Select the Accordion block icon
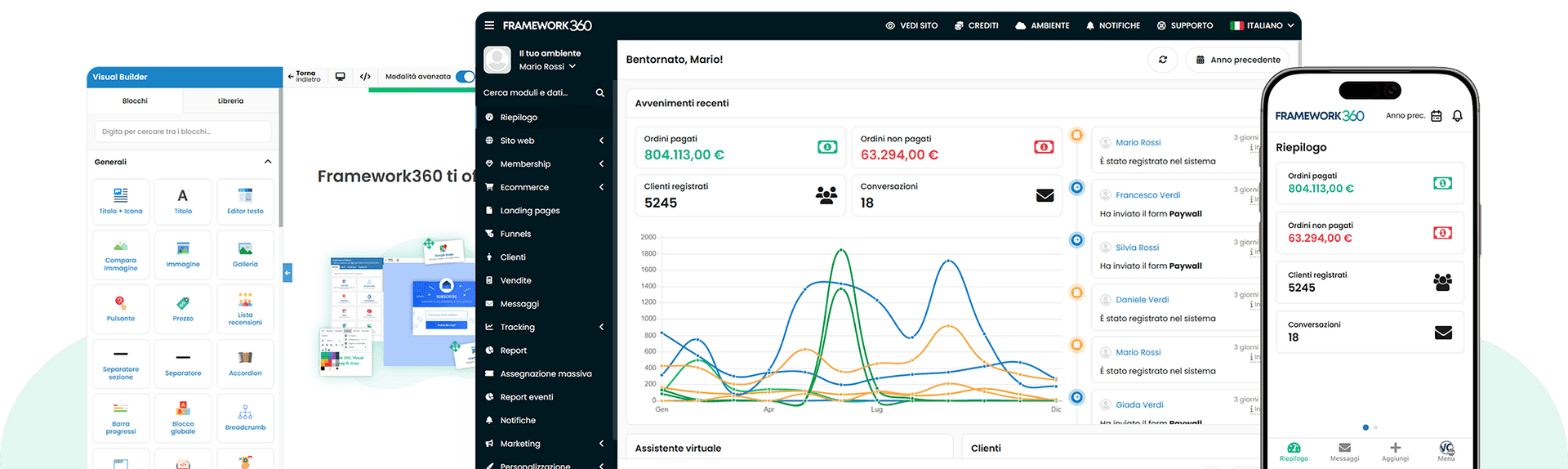 245,363
